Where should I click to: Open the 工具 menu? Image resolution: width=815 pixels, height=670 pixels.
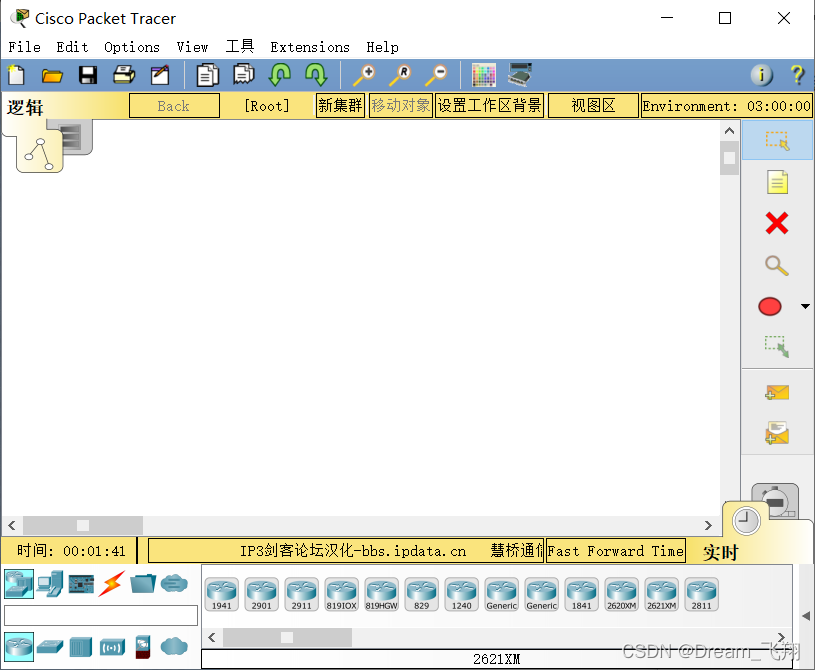coord(240,46)
